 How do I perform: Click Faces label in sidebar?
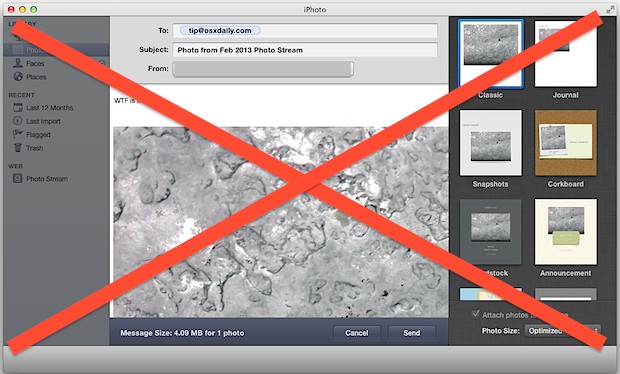[35, 63]
